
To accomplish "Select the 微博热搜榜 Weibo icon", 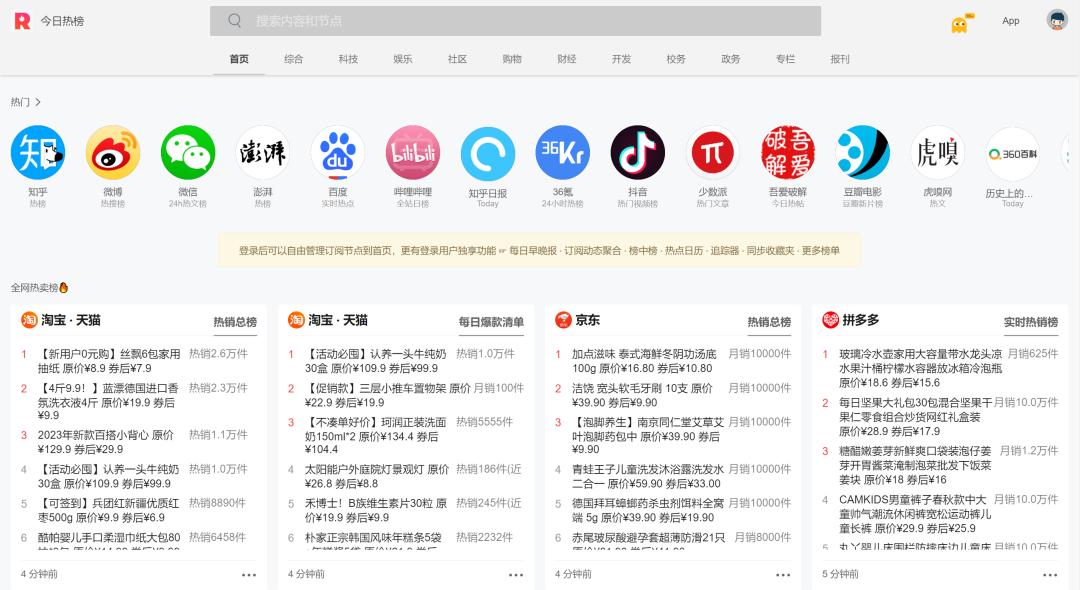I will [x=112, y=150].
